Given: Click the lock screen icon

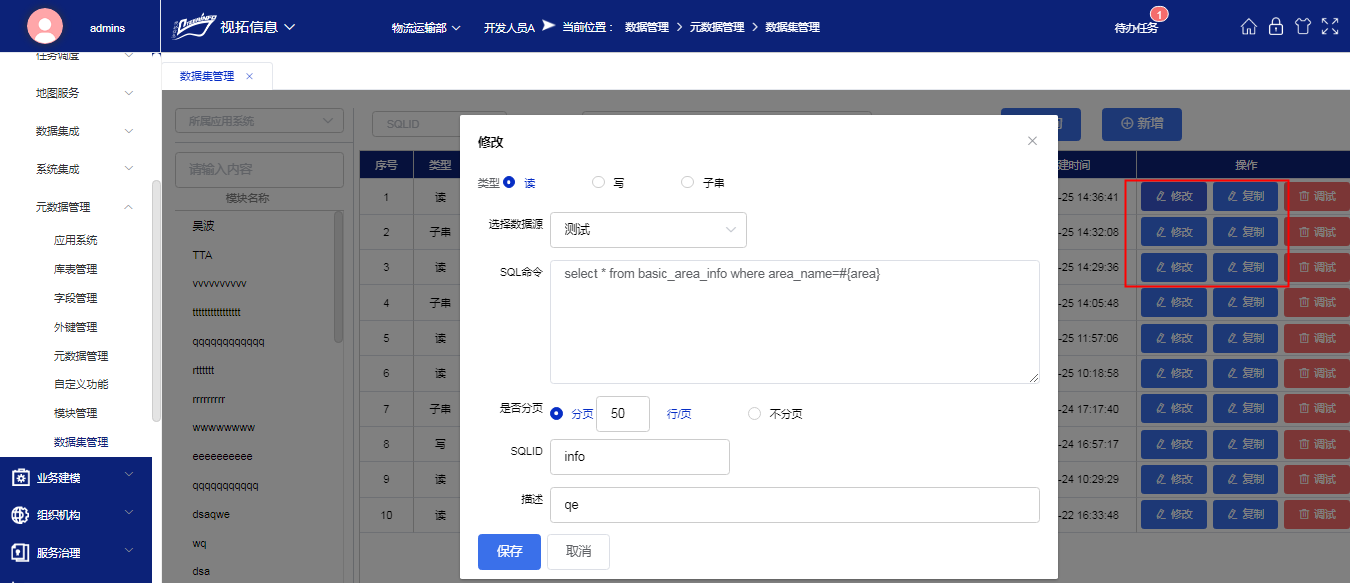Looking at the screenshot, I should click(x=1275, y=27).
